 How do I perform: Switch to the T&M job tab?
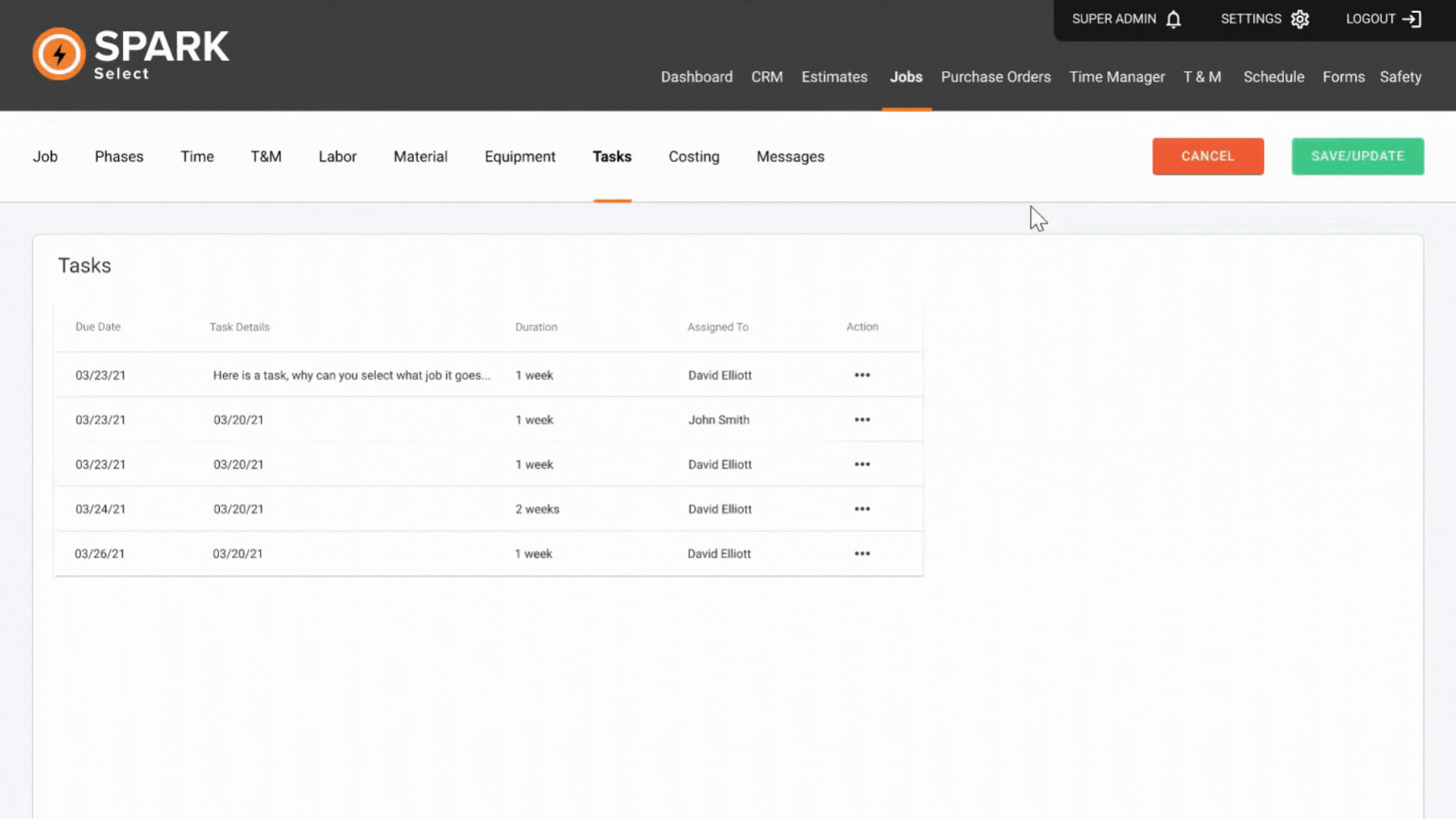(266, 156)
